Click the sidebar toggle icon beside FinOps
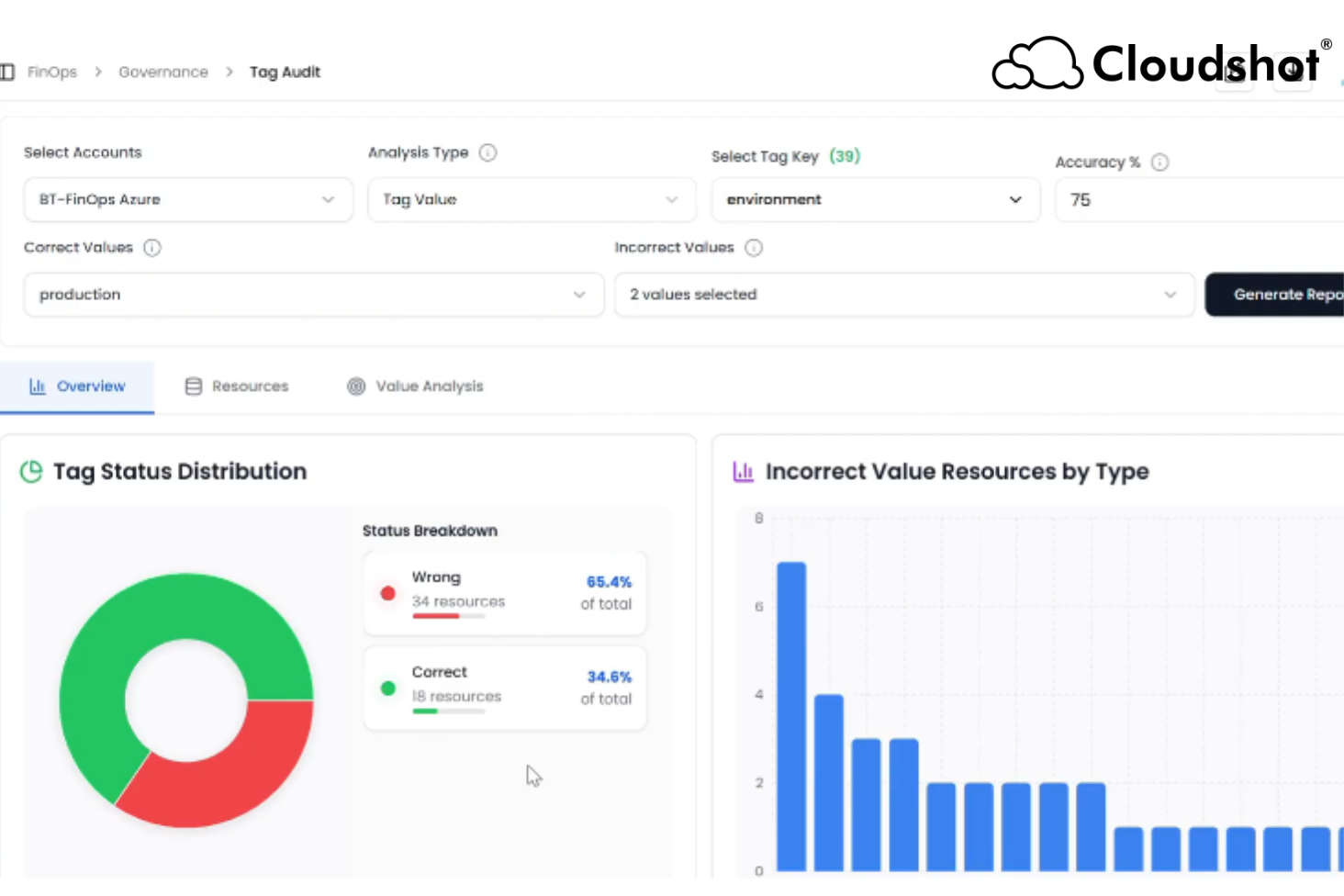 tap(7, 72)
